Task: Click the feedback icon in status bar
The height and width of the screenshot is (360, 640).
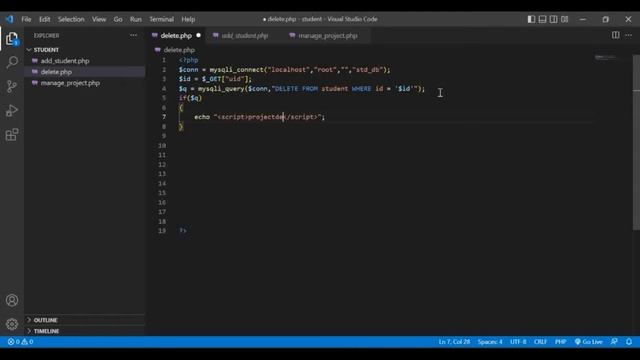Action: click(614, 342)
